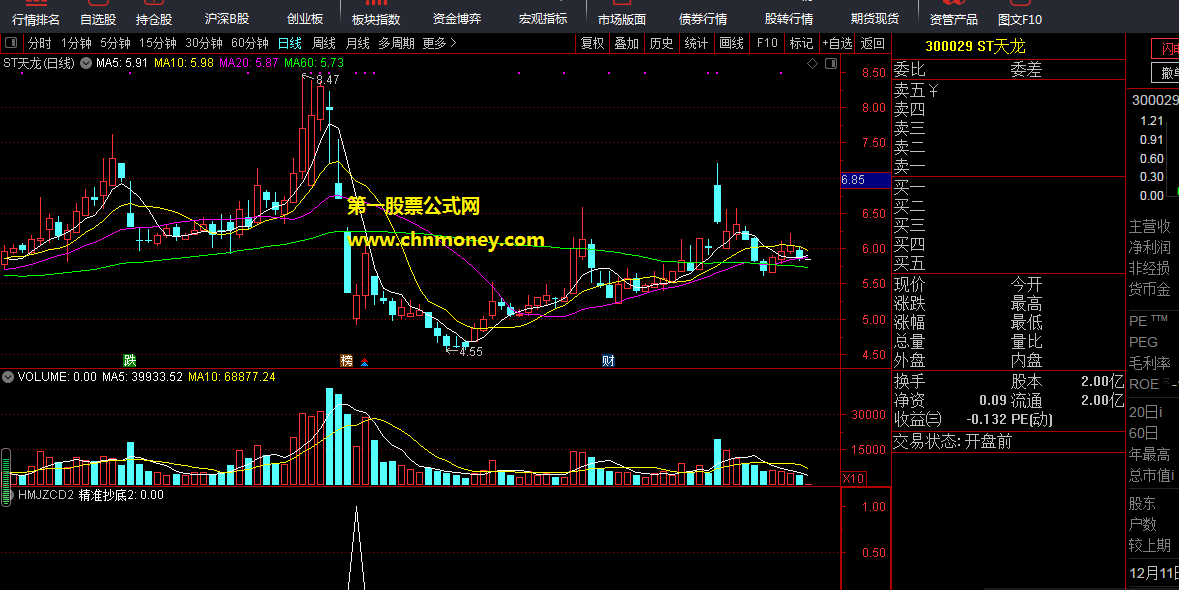Select the 日线 daily chart tab

pyautogui.click(x=289, y=44)
